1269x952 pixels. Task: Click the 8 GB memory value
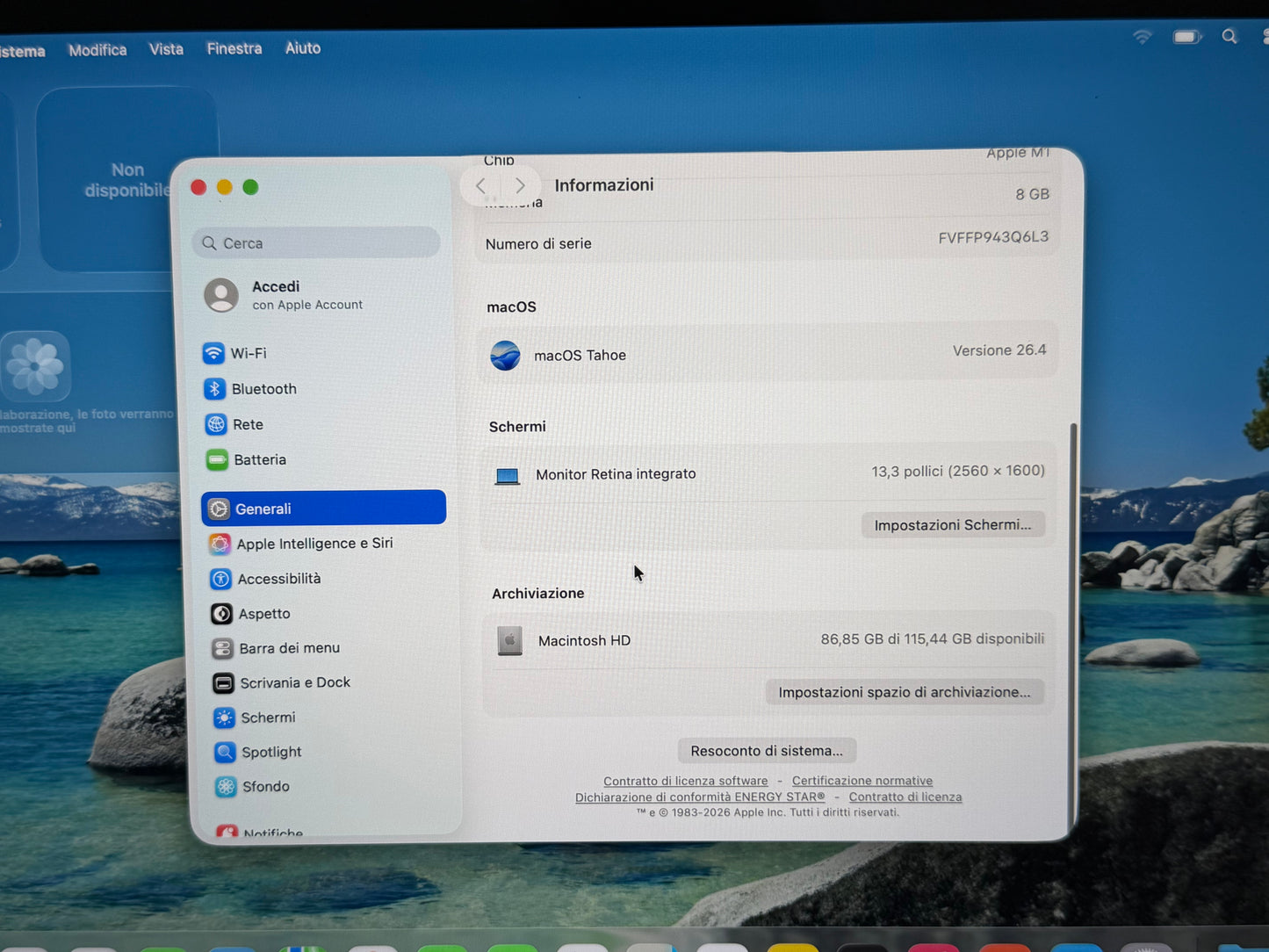click(x=1033, y=195)
